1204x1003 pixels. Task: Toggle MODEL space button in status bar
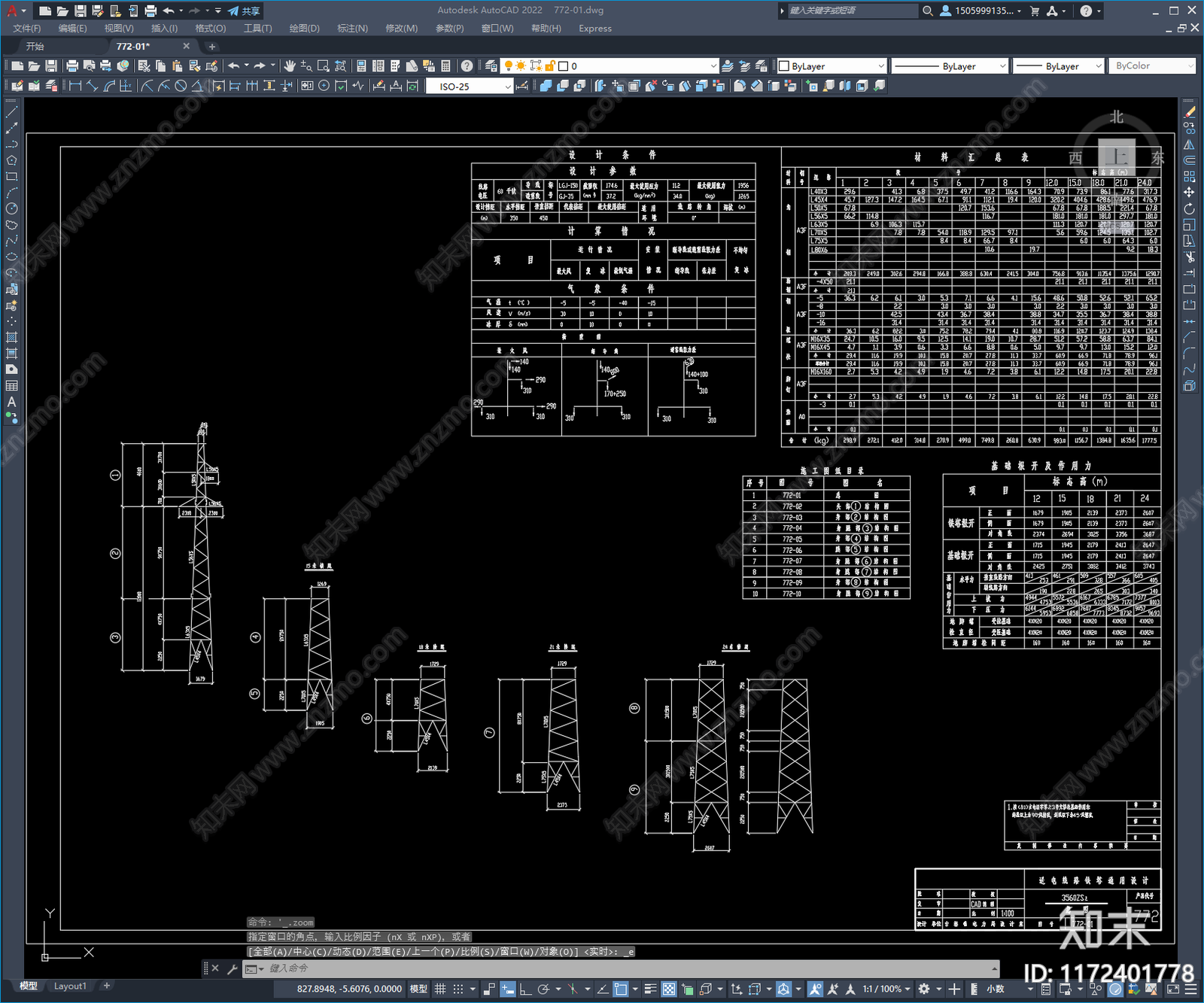pyautogui.click(x=418, y=989)
